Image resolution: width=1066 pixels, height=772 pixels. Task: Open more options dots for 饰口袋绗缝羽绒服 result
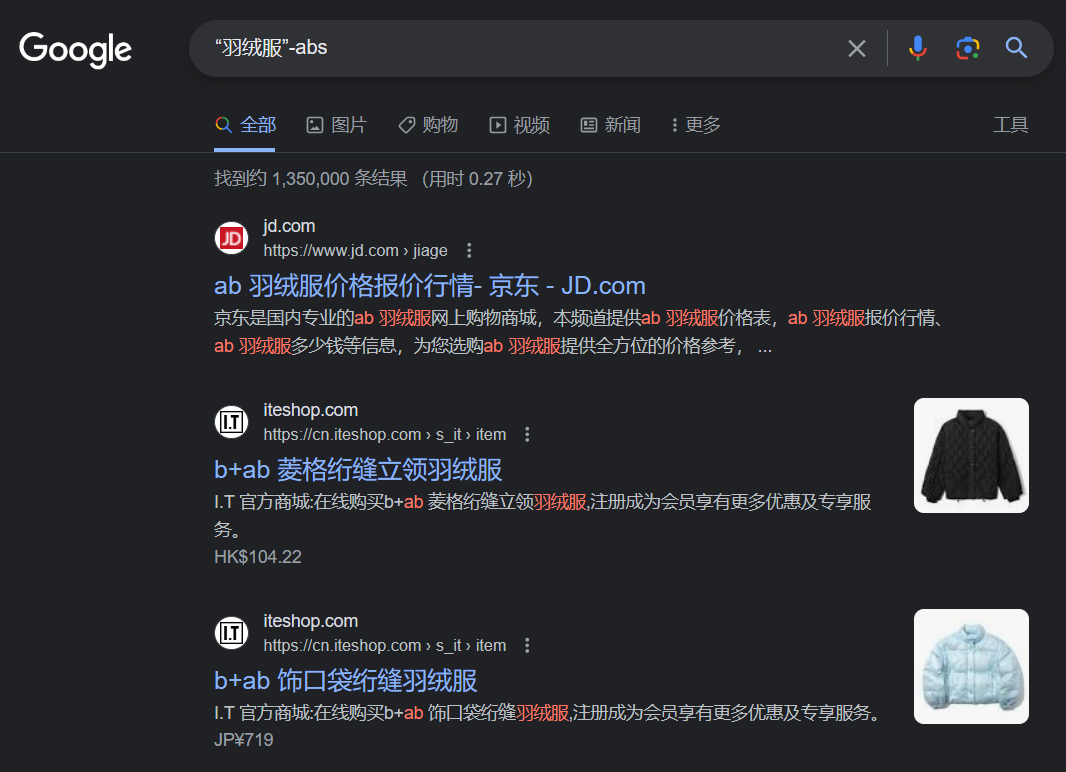[x=527, y=646]
